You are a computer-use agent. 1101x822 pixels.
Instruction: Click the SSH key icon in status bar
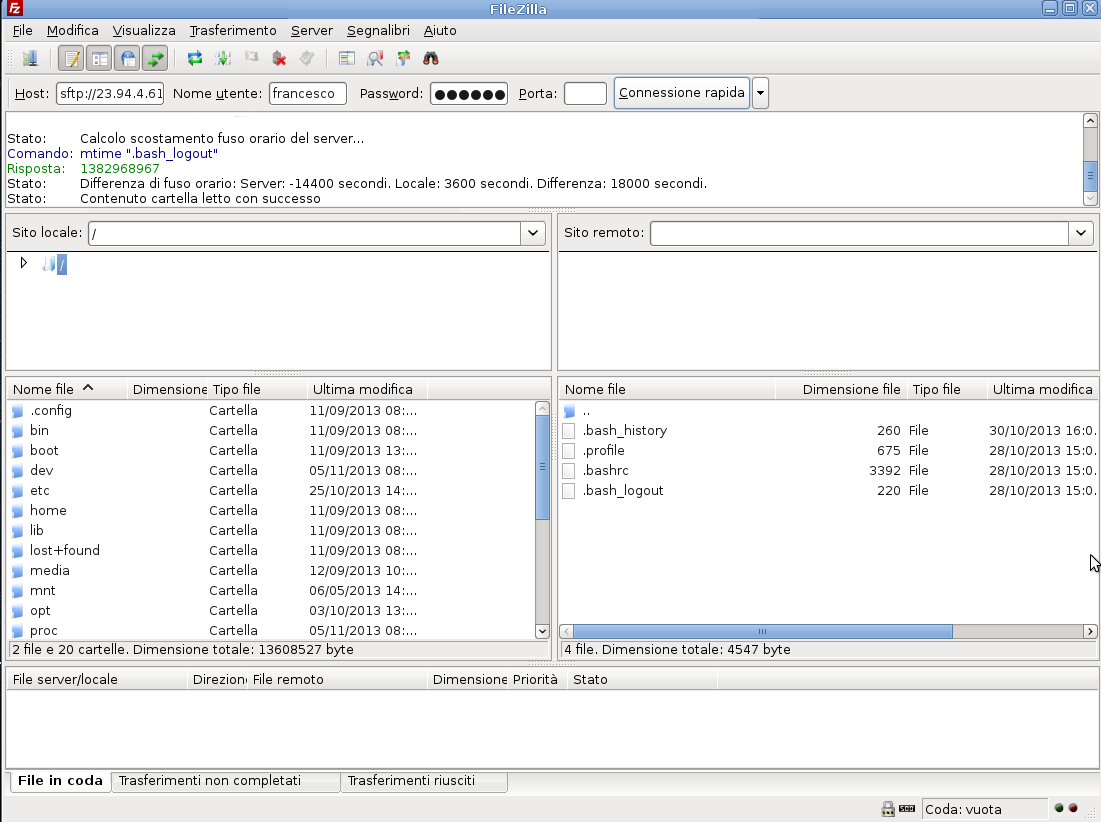[906, 809]
